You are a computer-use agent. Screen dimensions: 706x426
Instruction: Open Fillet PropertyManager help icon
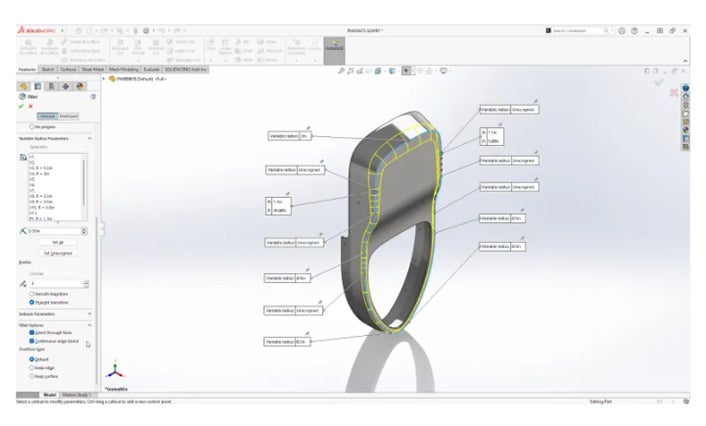point(93,97)
